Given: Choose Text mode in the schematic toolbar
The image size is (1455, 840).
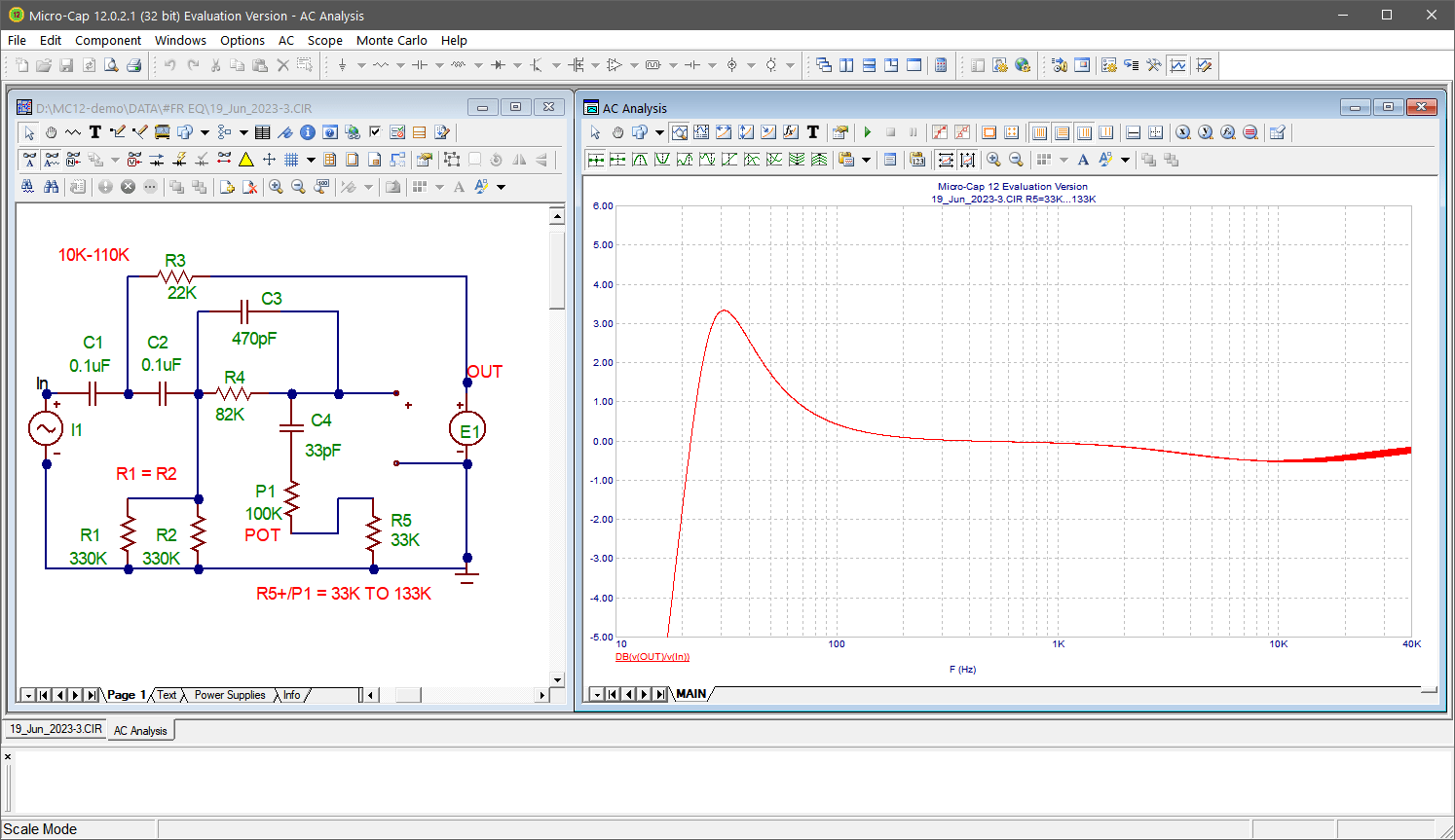Looking at the screenshot, I should point(95,132).
